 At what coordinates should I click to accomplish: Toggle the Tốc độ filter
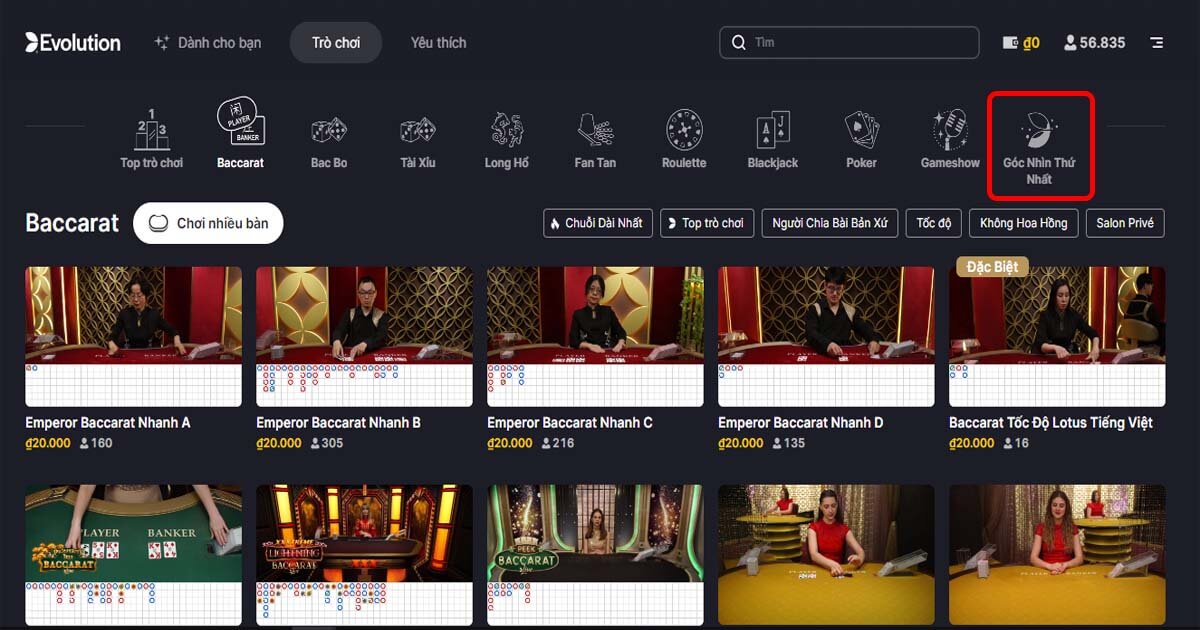click(933, 223)
